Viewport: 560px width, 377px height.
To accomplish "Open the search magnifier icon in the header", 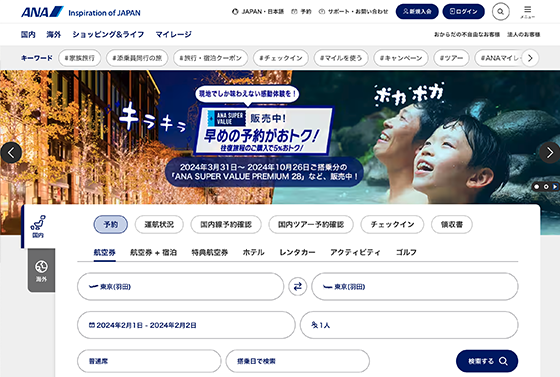I will [500, 12].
